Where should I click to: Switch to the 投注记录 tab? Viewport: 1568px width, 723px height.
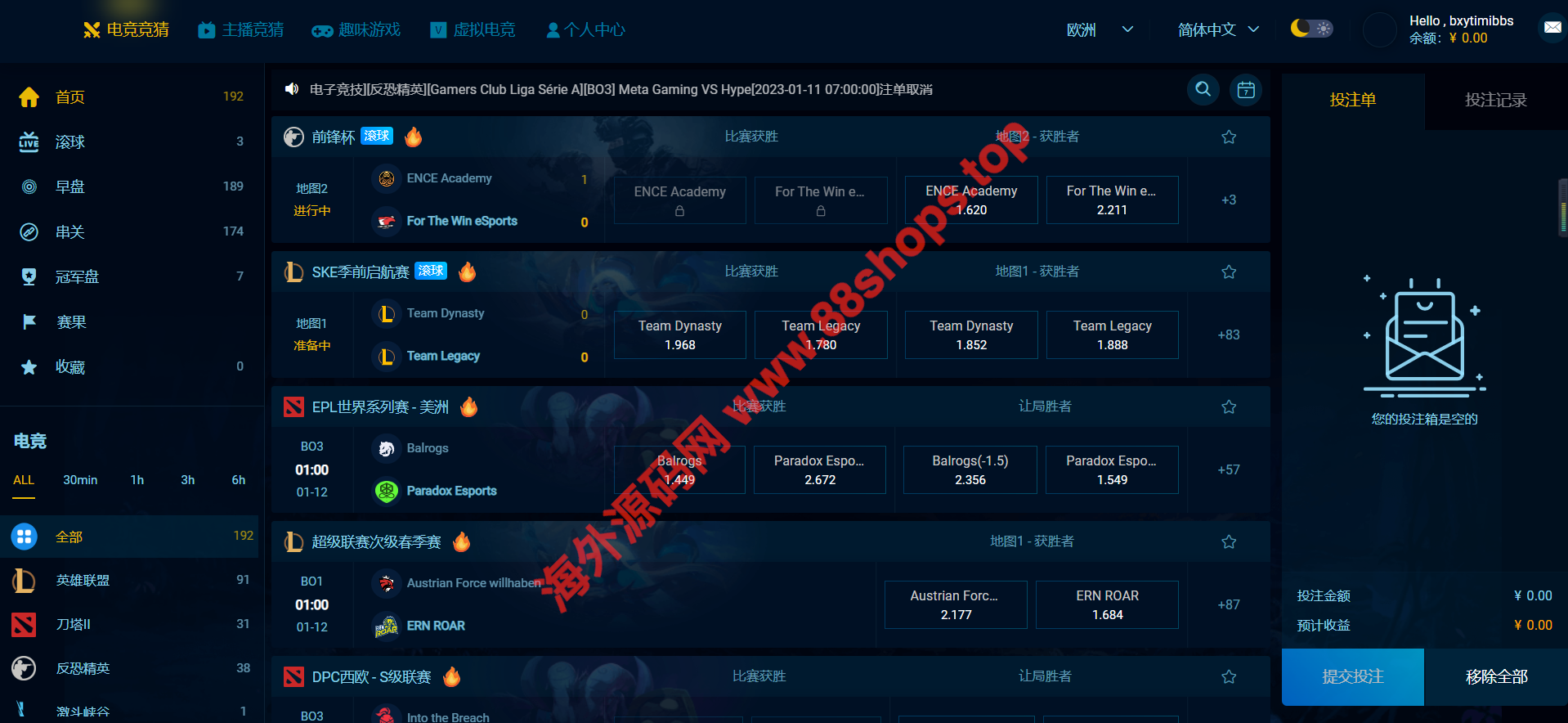(1495, 101)
